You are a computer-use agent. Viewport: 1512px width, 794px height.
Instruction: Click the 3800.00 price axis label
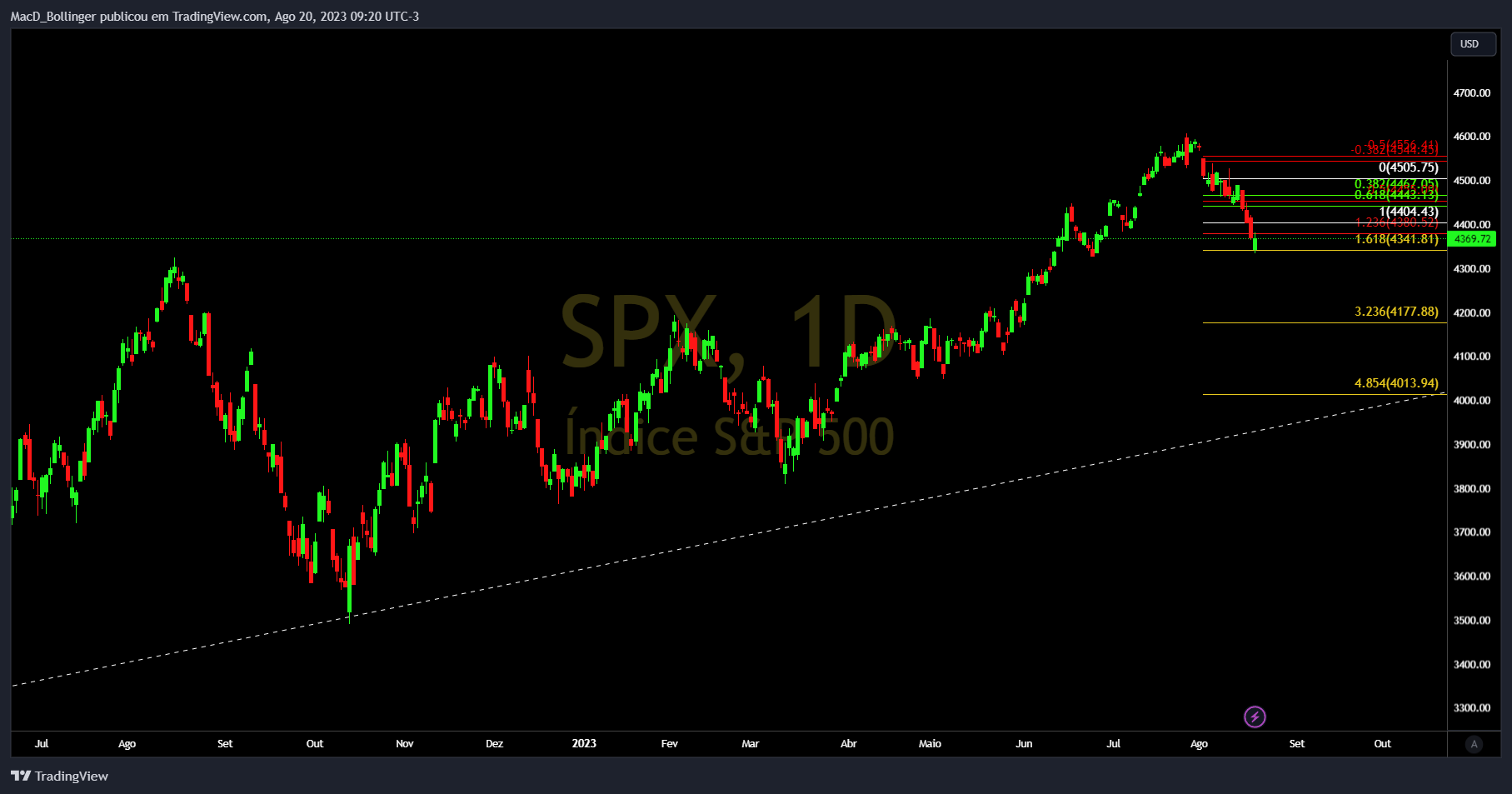[x=1472, y=489]
